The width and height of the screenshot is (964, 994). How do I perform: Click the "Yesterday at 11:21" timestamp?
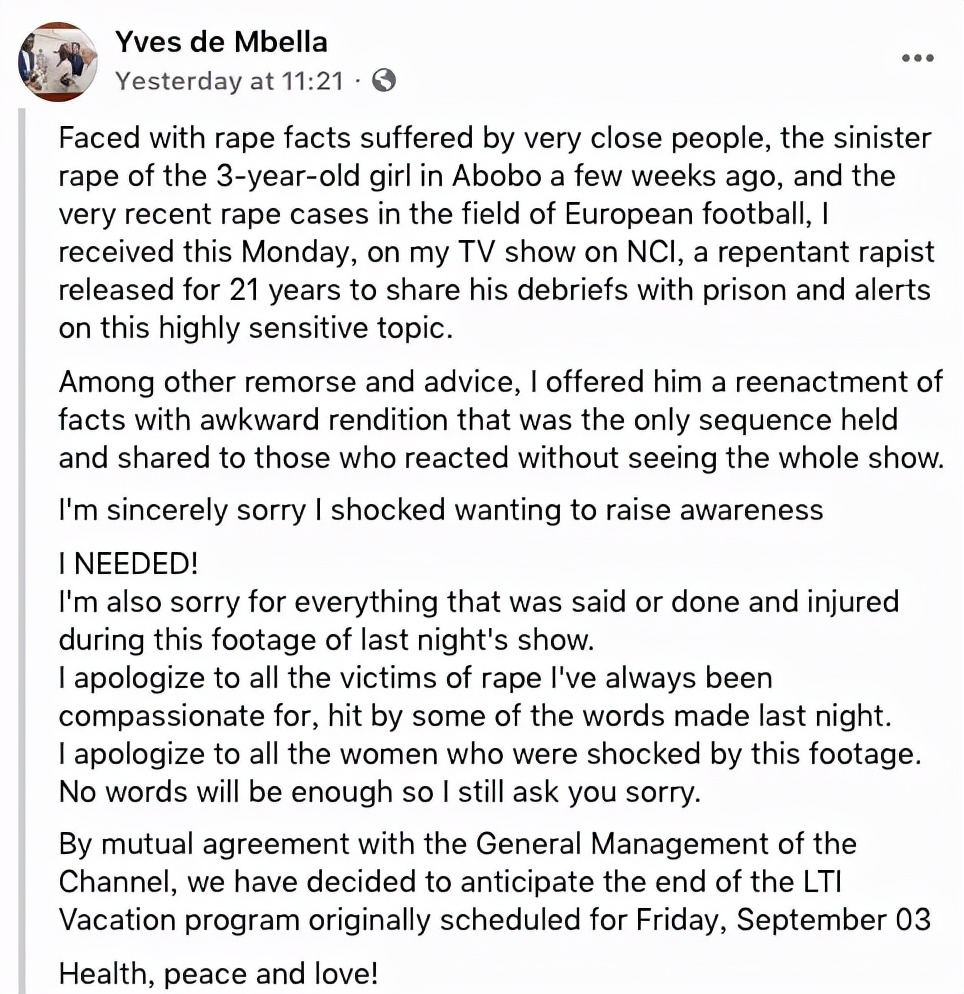(229, 81)
